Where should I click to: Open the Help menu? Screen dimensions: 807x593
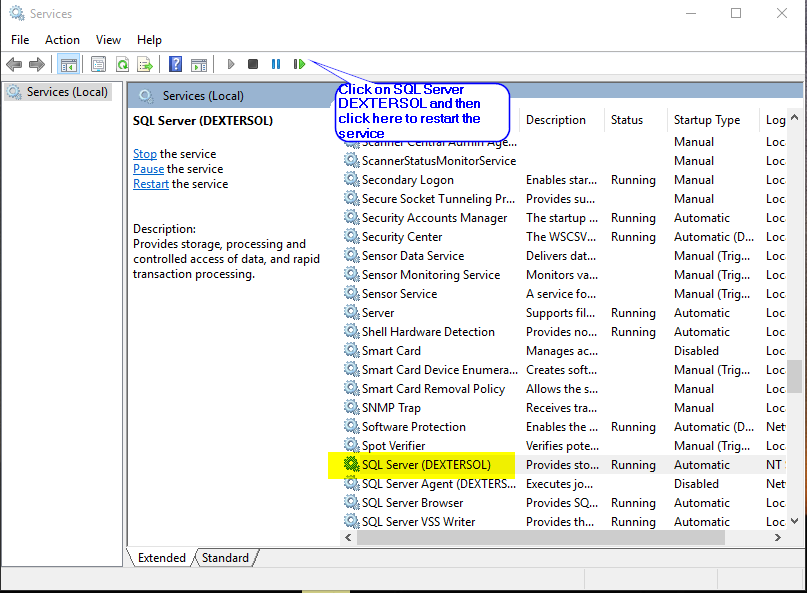(x=149, y=40)
